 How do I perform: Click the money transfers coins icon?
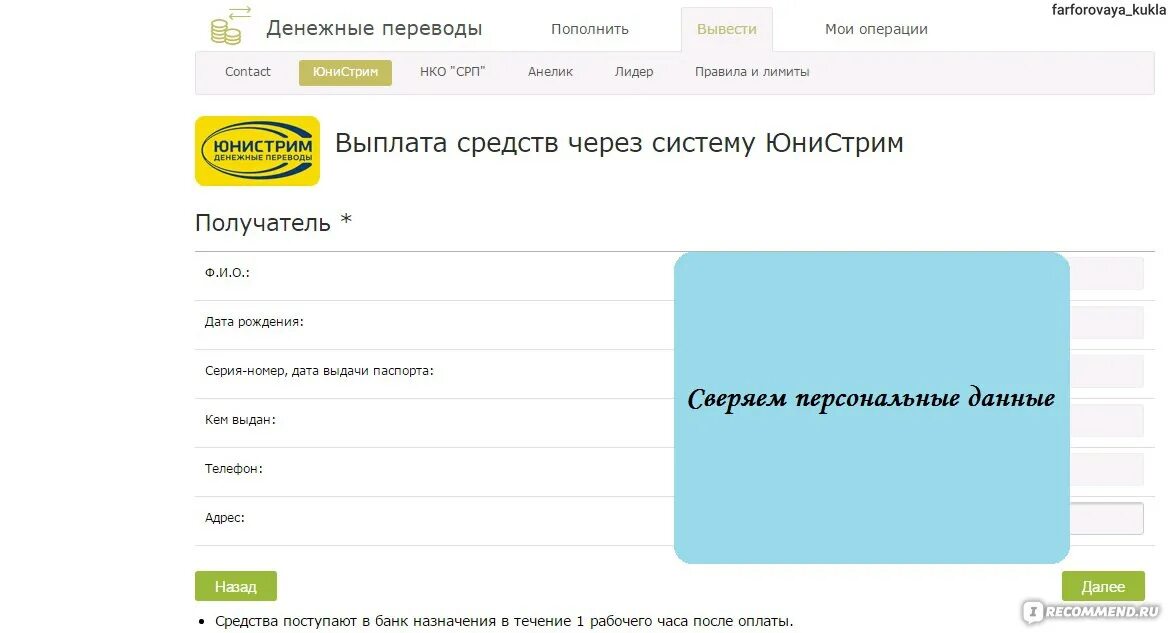(x=231, y=26)
